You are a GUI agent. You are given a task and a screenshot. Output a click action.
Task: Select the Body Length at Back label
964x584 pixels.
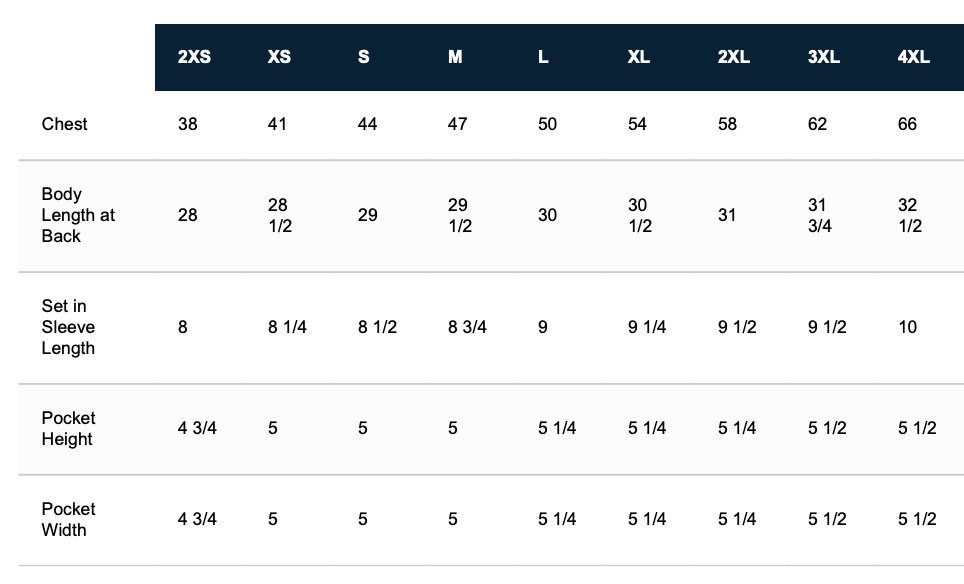click(x=78, y=215)
